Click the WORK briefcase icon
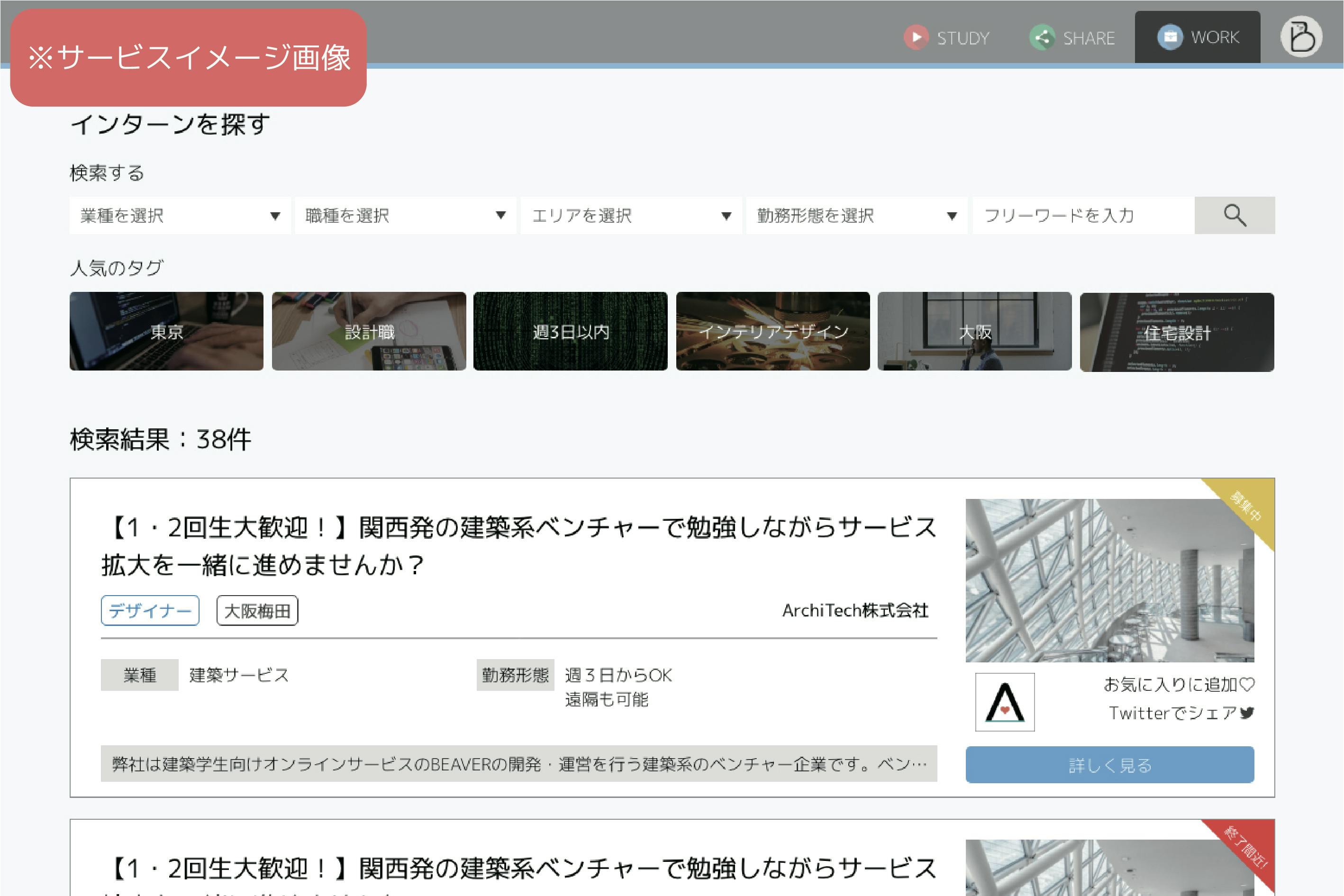The width and height of the screenshot is (1344, 896). pos(1170,37)
